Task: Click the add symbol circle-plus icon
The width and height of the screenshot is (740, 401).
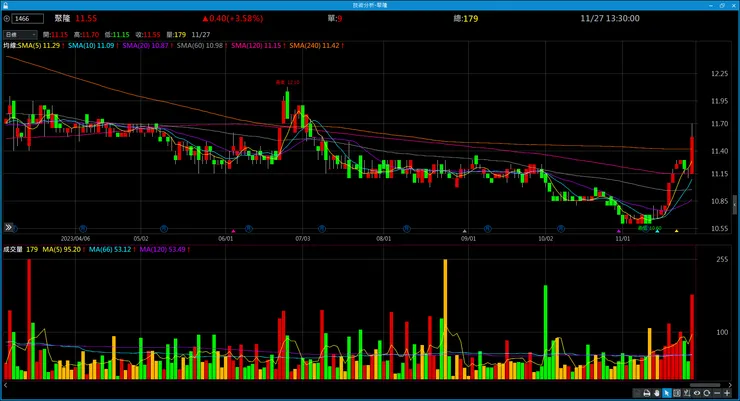Action: 7,19
